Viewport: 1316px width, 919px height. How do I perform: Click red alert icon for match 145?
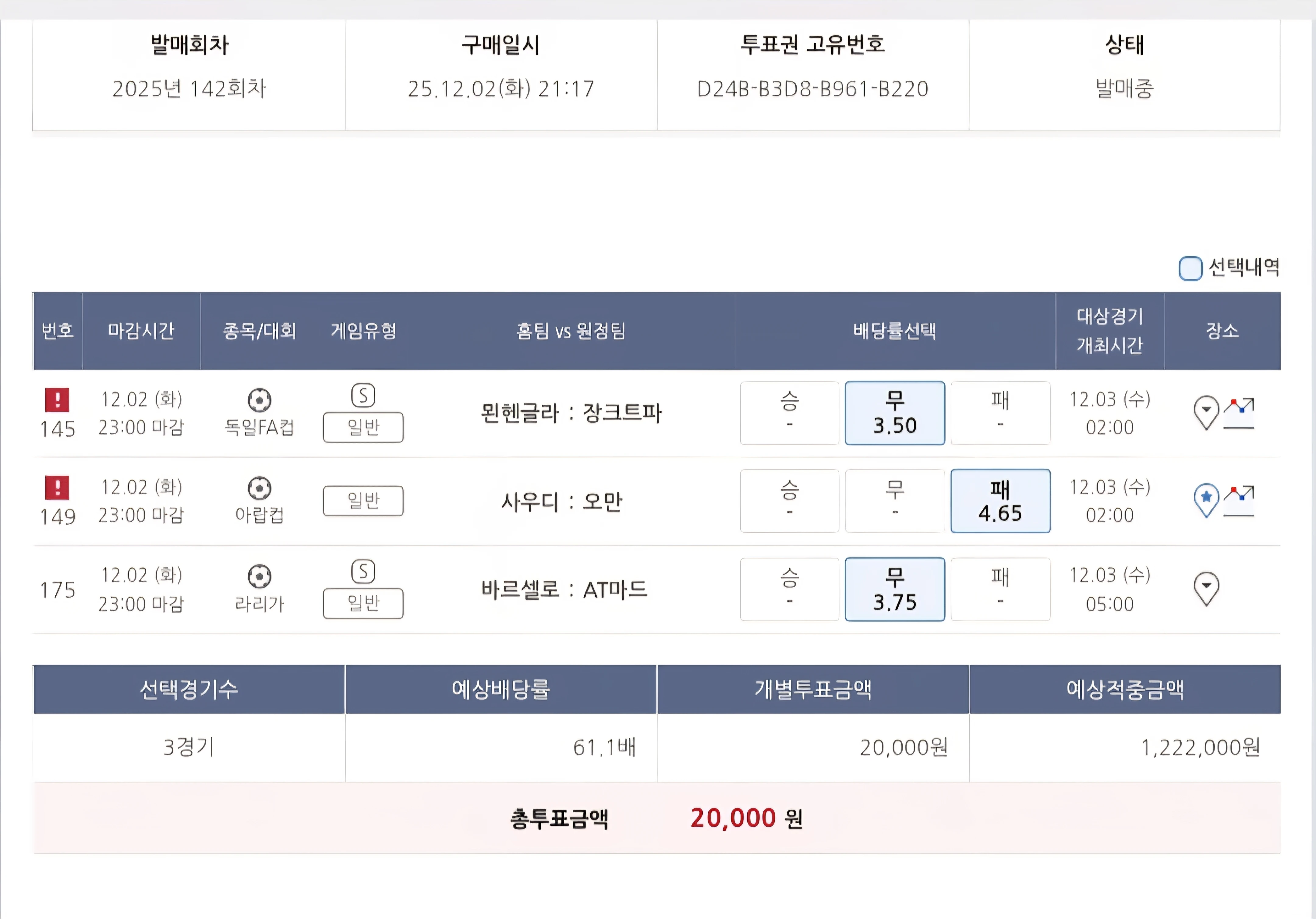[57, 399]
